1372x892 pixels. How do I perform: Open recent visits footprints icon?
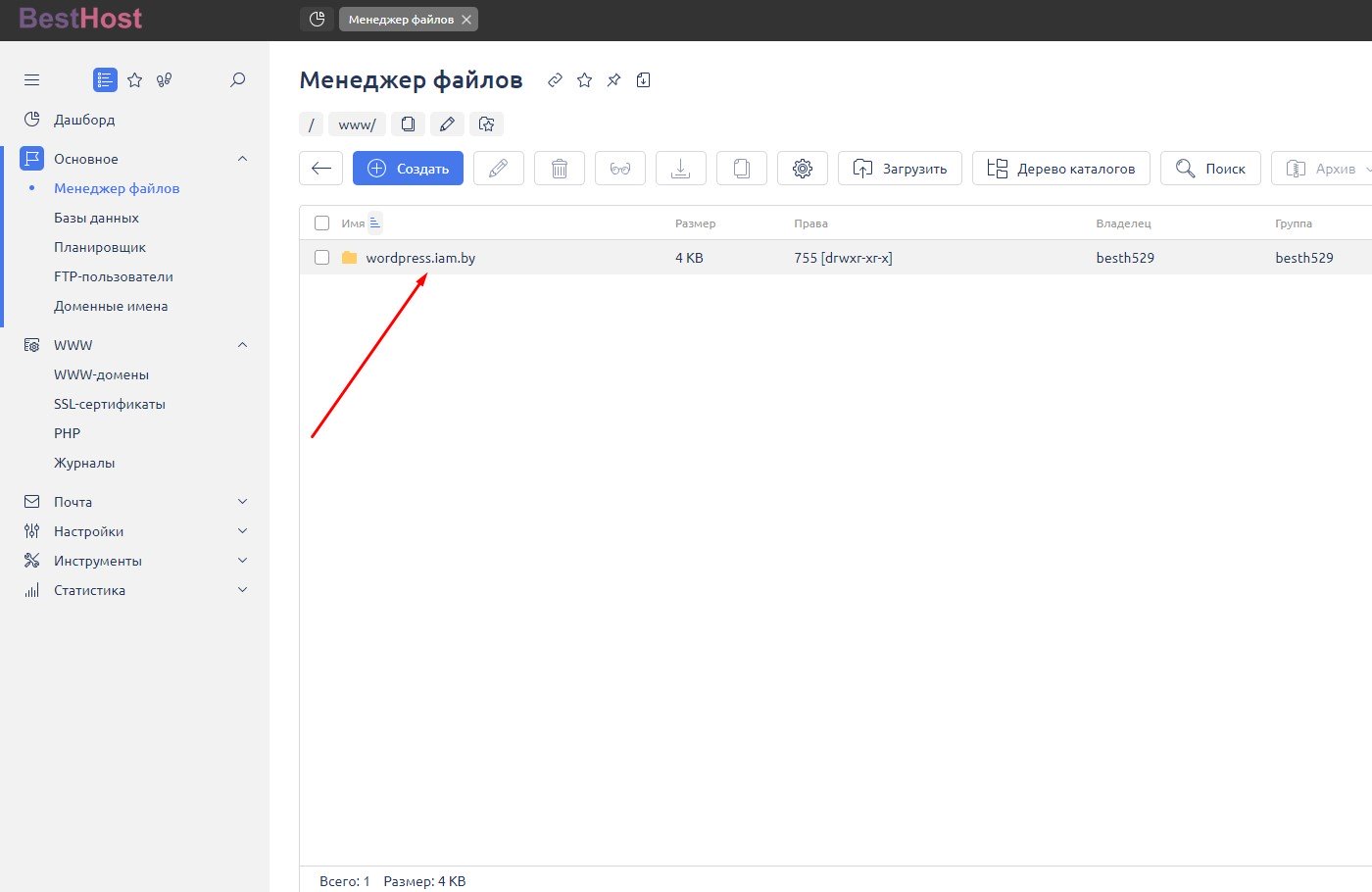(x=165, y=80)
